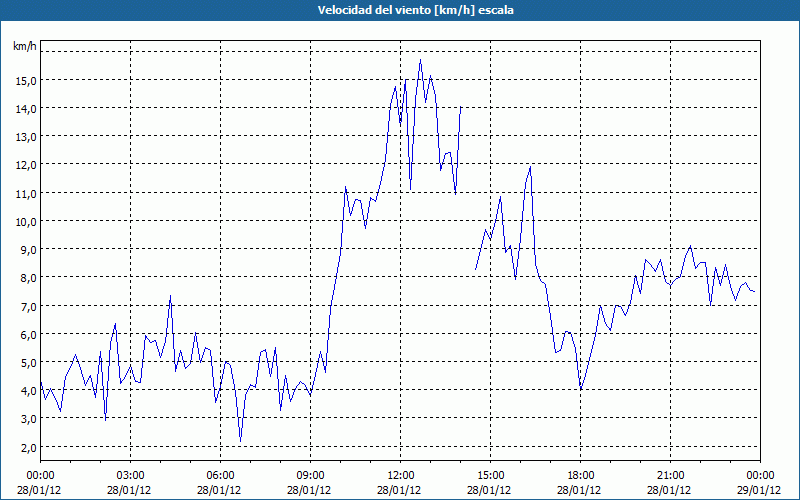Select the '5,0' y-axis value

(x=29, y=363)
